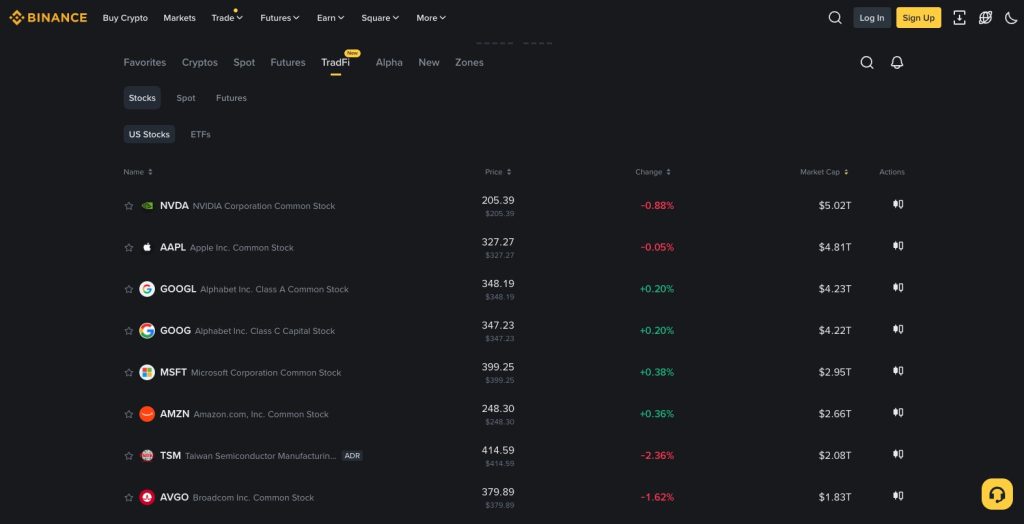The height and width of the screenshot is (524, 1024).
Task: Favorite MSFT with its star icon
Action: (129, 373)
